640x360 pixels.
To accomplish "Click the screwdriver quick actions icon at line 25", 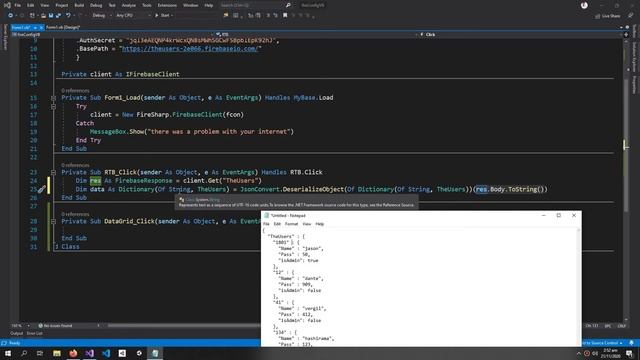I will pyautogui.click(x=42, y=189).
